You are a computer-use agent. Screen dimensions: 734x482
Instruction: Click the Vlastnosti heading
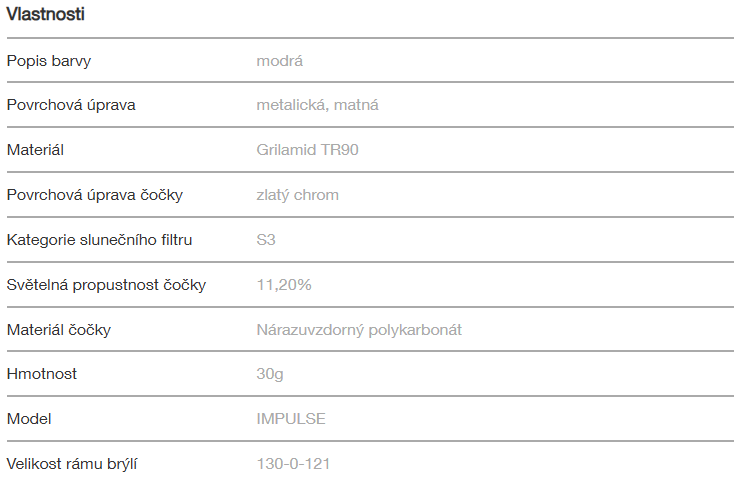[45, 15]
